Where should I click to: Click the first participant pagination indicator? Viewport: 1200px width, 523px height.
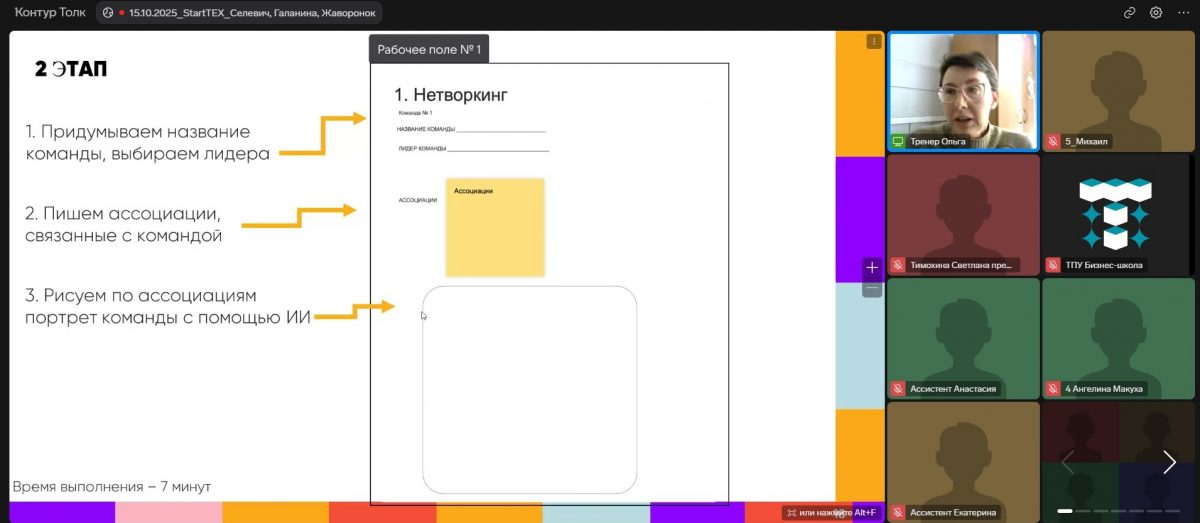click(1065, 511)
